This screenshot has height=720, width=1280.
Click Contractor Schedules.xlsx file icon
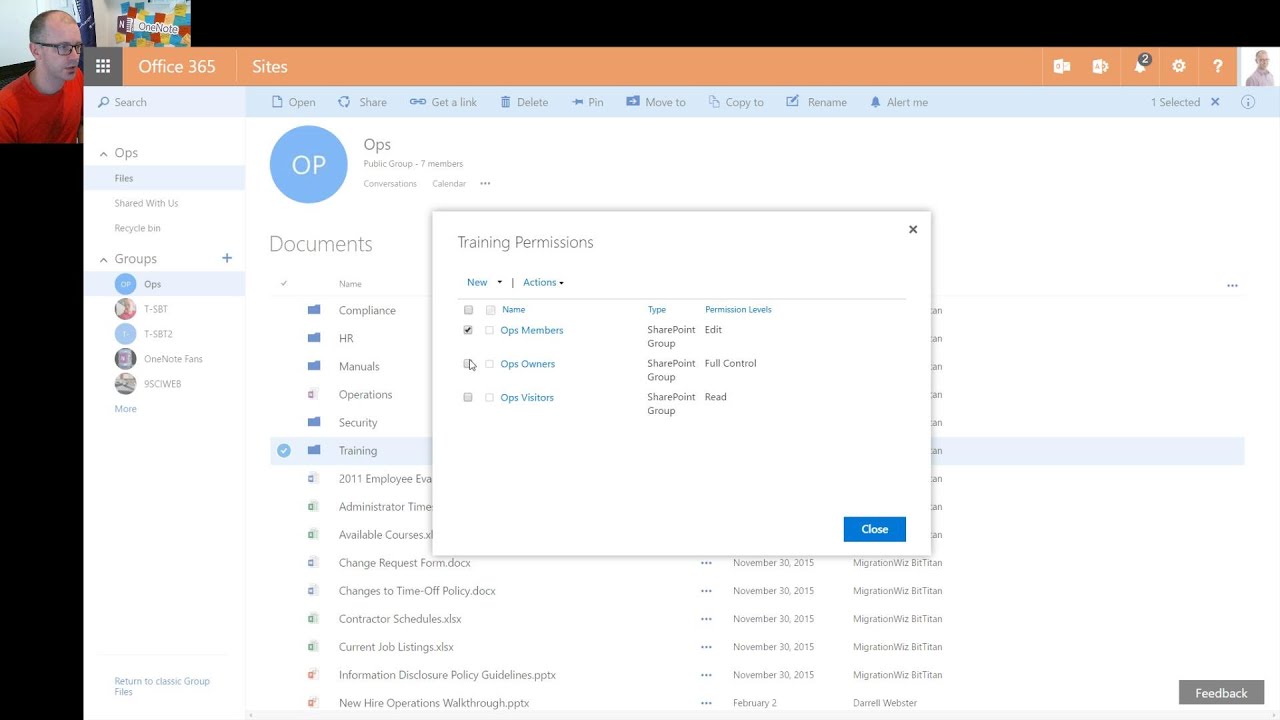(x=312, y=618)
